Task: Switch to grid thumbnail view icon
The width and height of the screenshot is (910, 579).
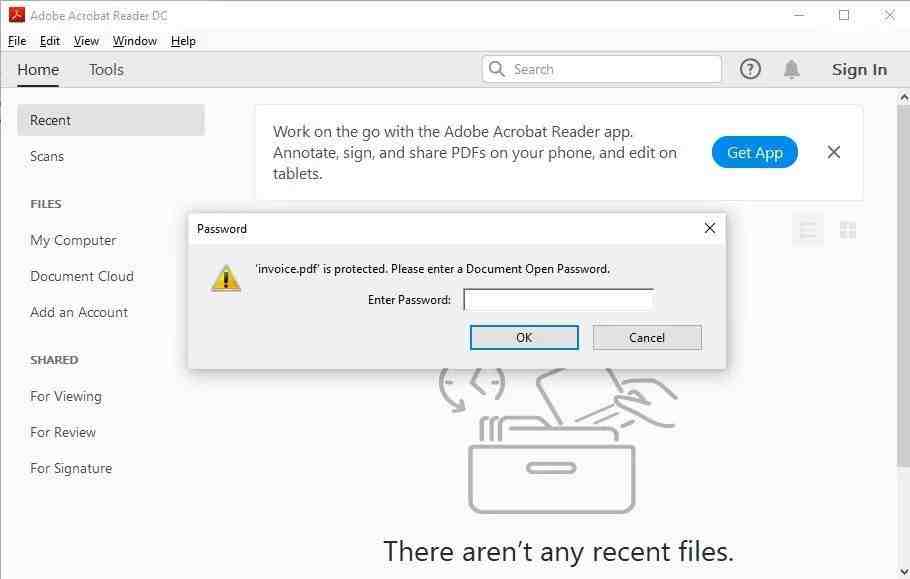Action: (847, 230)
